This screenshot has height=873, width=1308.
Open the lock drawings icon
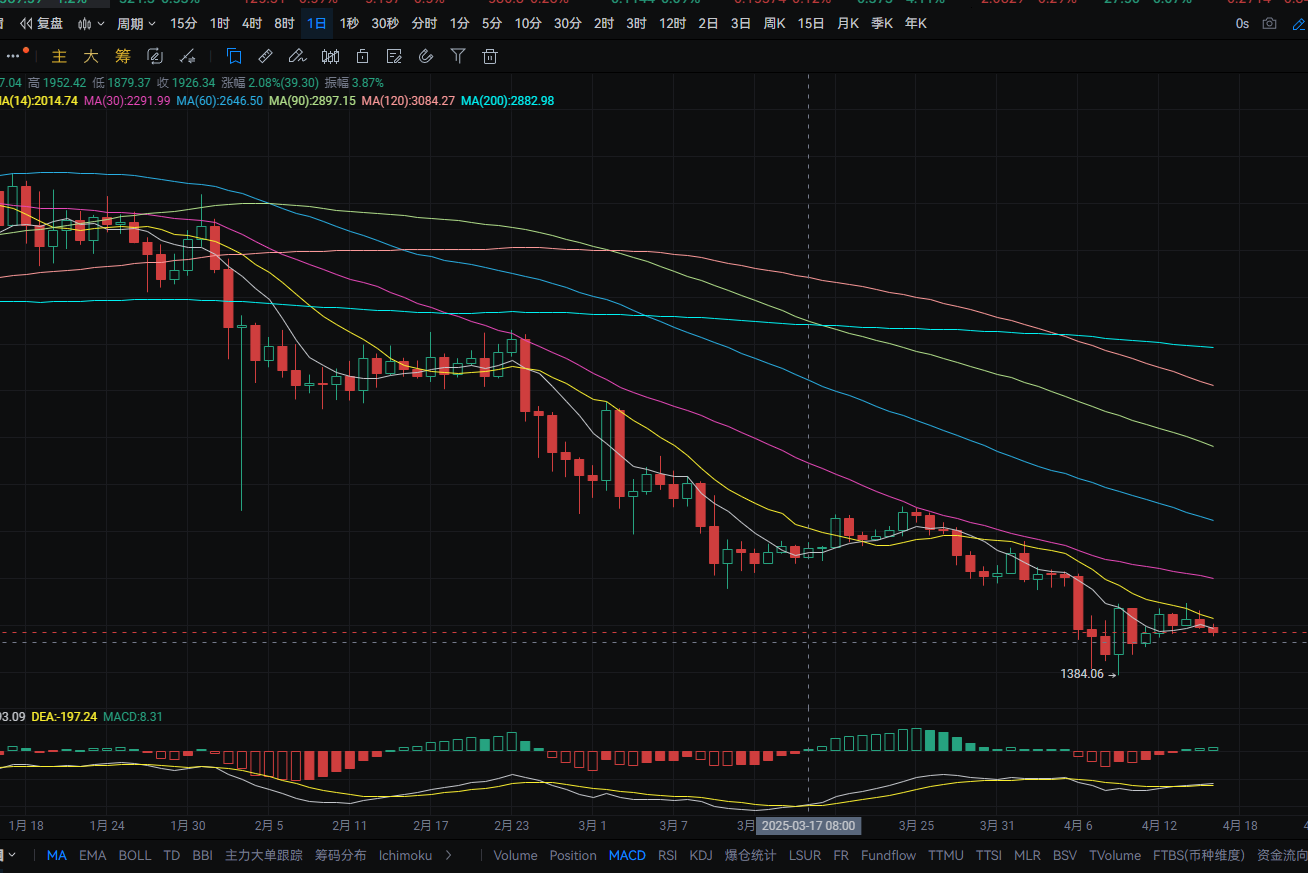coord(362,57)
